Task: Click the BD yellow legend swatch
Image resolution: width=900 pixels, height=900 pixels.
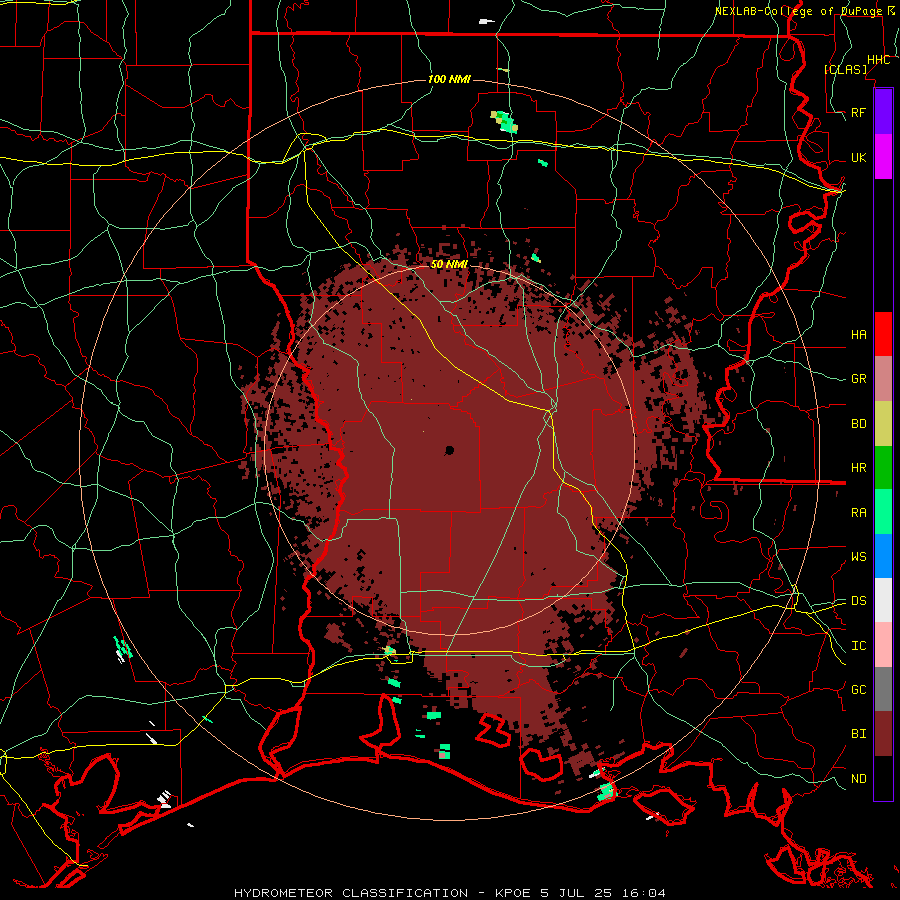Action: pos(883,424)
